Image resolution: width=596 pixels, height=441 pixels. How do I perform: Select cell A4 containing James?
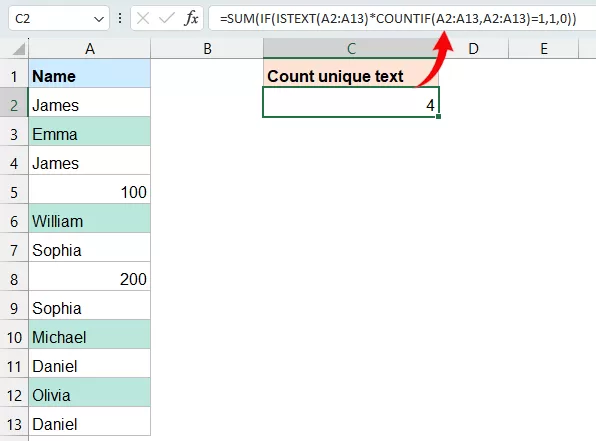pos(90,161)
